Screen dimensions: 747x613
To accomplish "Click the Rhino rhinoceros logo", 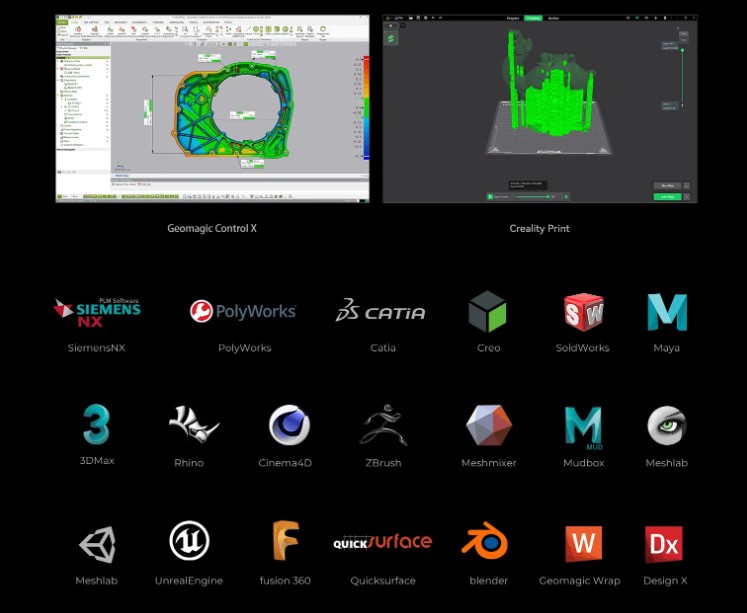I will click(x=193, y=424).
